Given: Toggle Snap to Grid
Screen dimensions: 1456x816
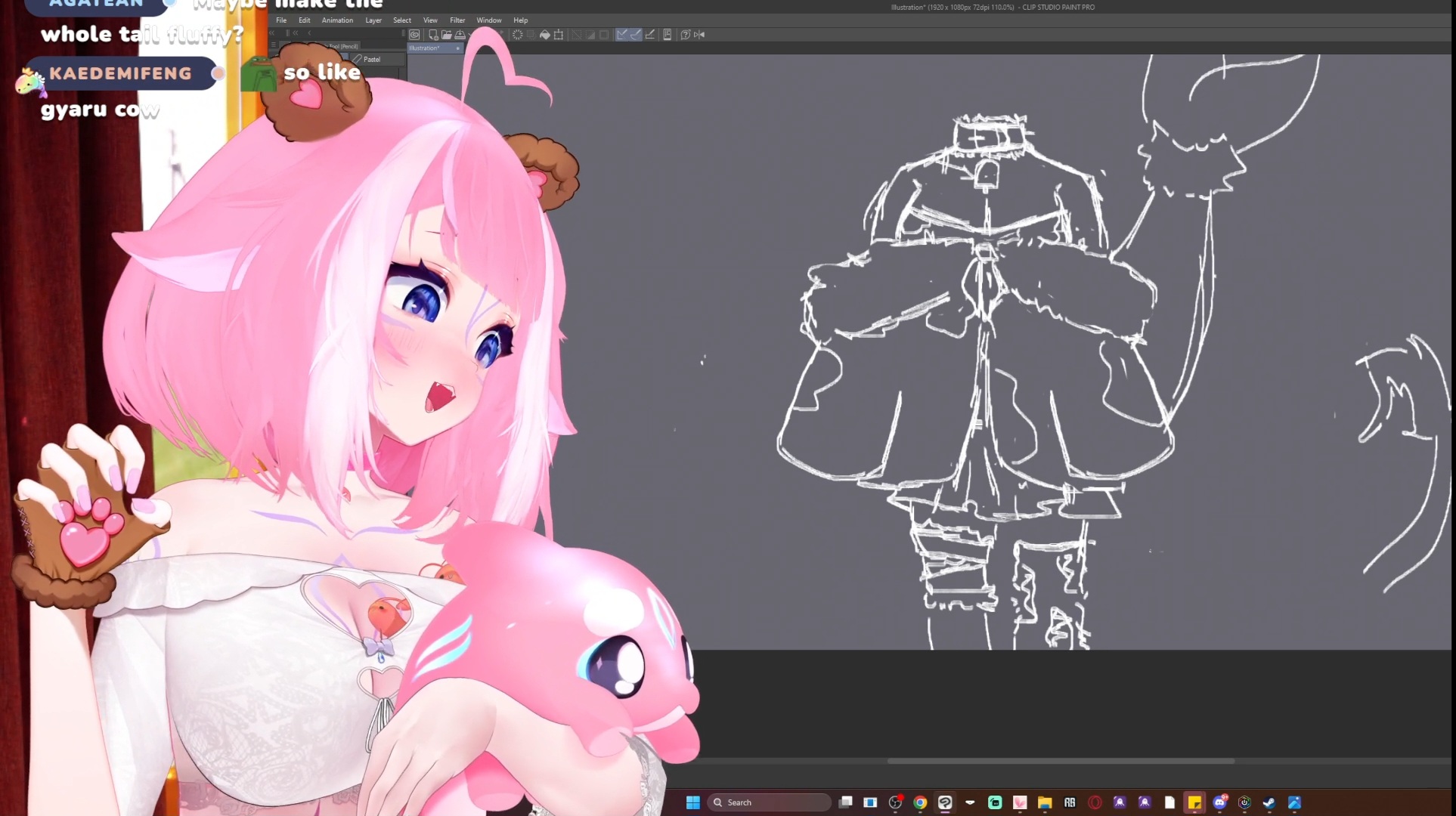Looking at the screenshot, I should pos(650,35).
